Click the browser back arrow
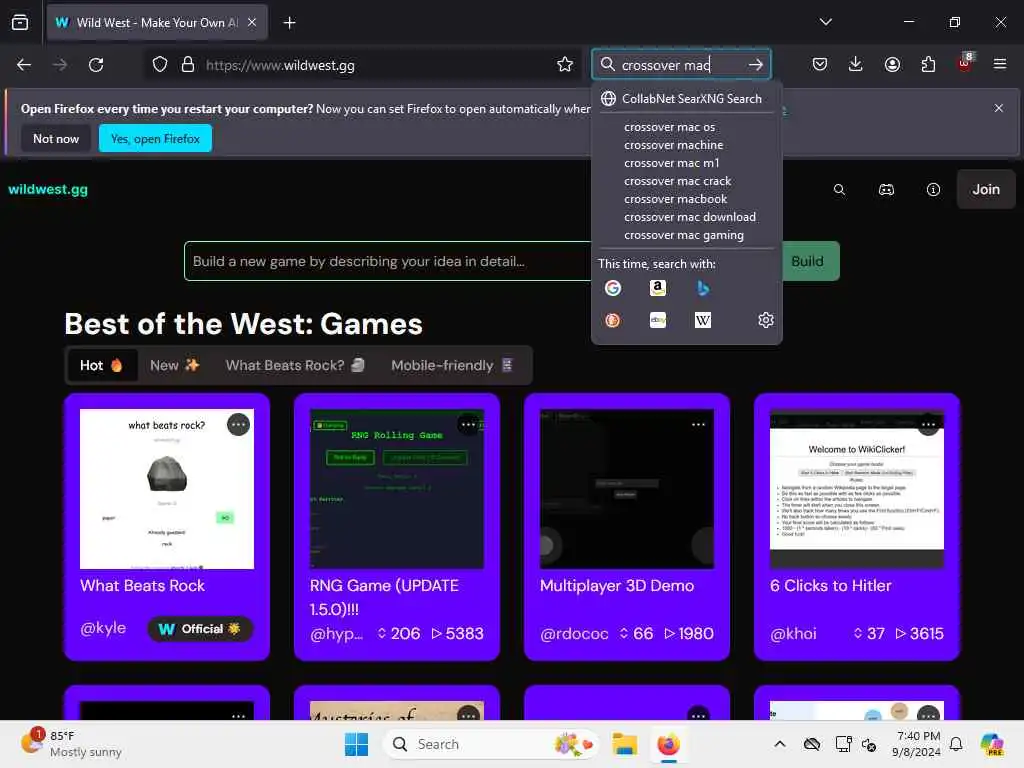 [24, 65]
